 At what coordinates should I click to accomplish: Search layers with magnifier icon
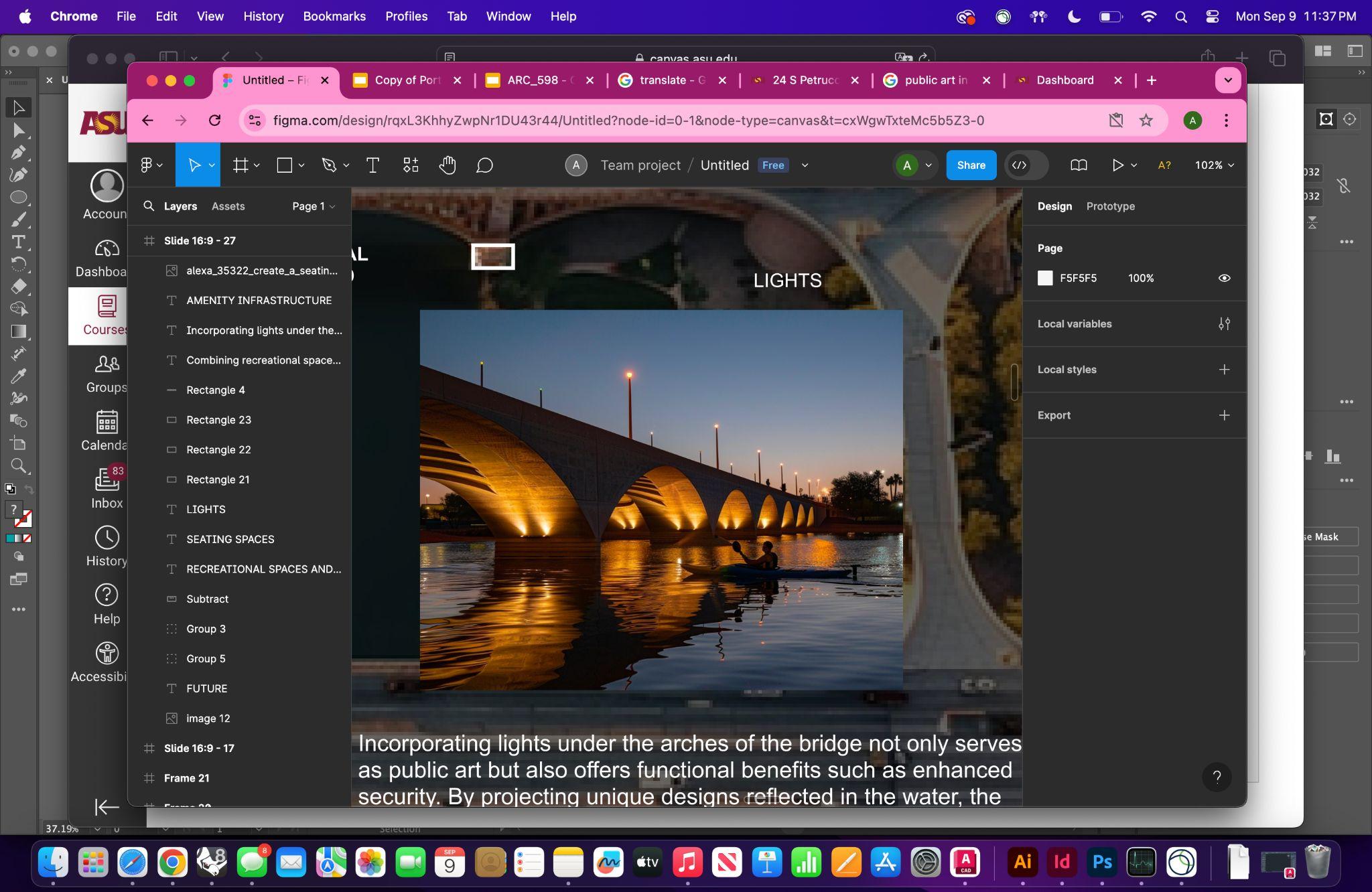[149, 206]
